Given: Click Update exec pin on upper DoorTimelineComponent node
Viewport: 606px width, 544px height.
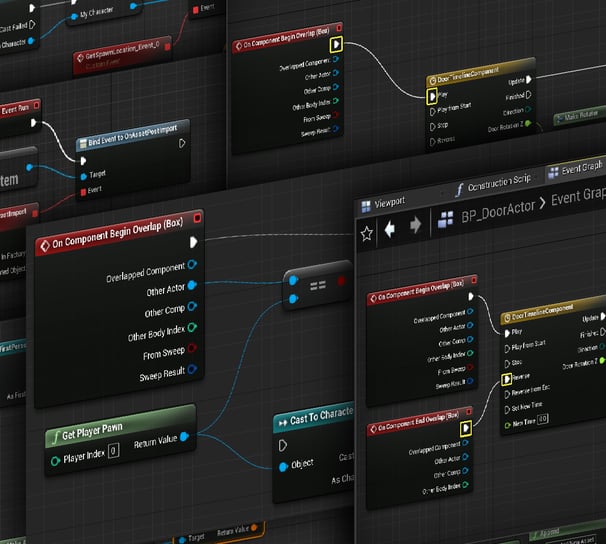Looking at the screenshot, I should tap(528, 80).
